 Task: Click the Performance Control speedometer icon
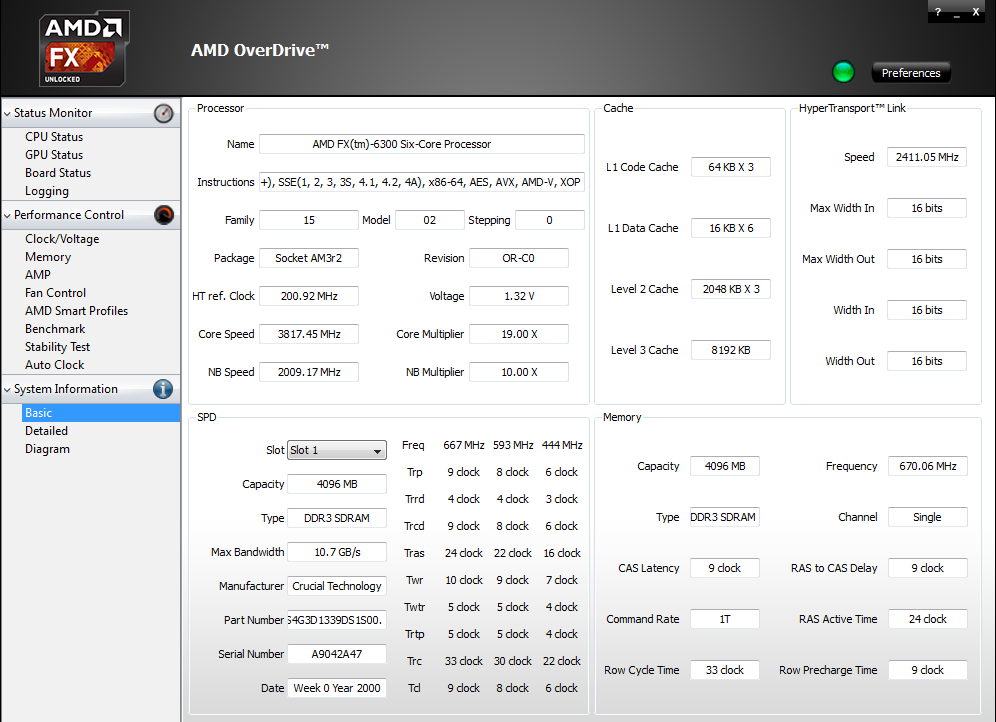tap(163, 215)
